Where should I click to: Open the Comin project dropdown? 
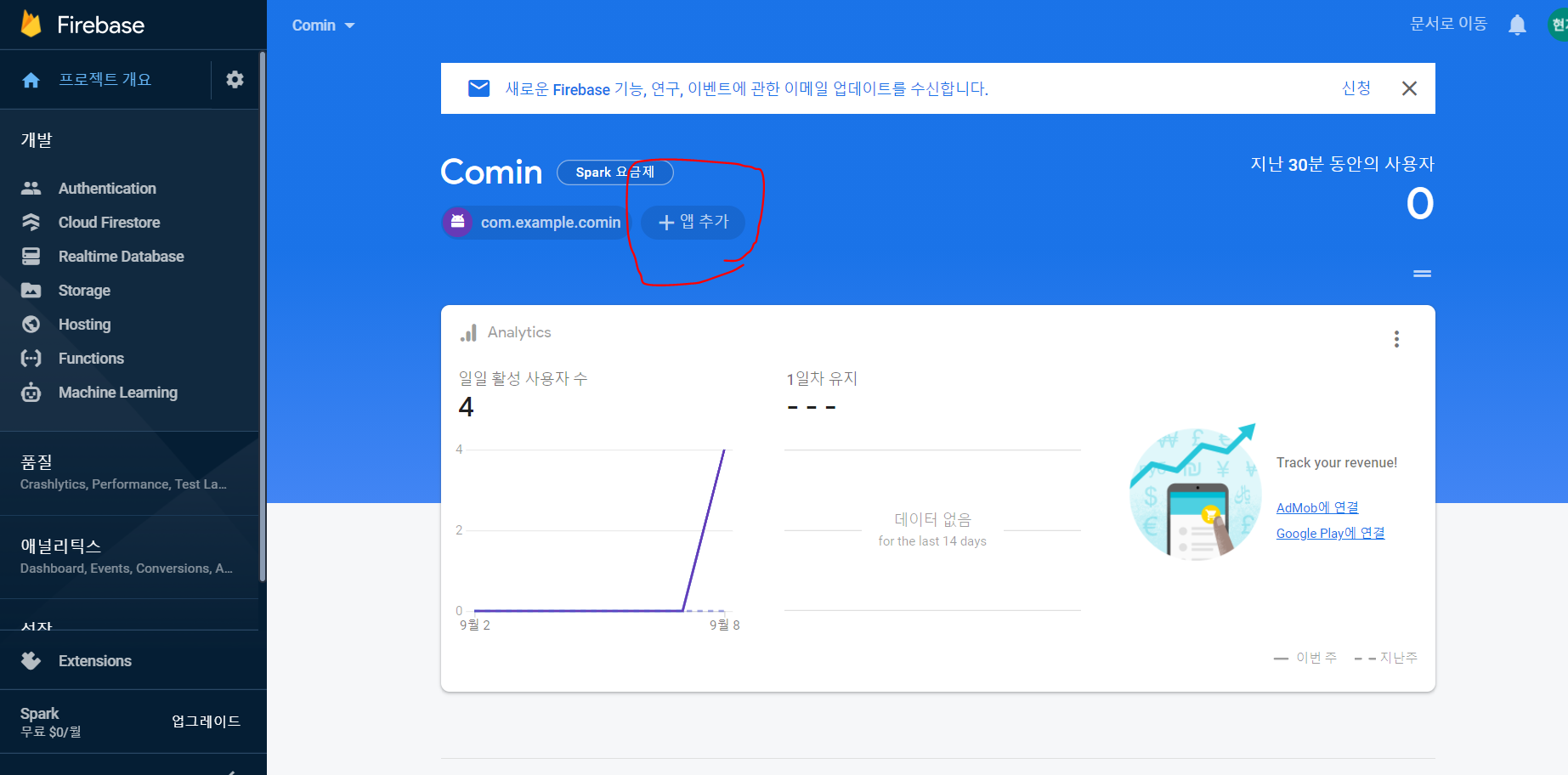point(324,25)
